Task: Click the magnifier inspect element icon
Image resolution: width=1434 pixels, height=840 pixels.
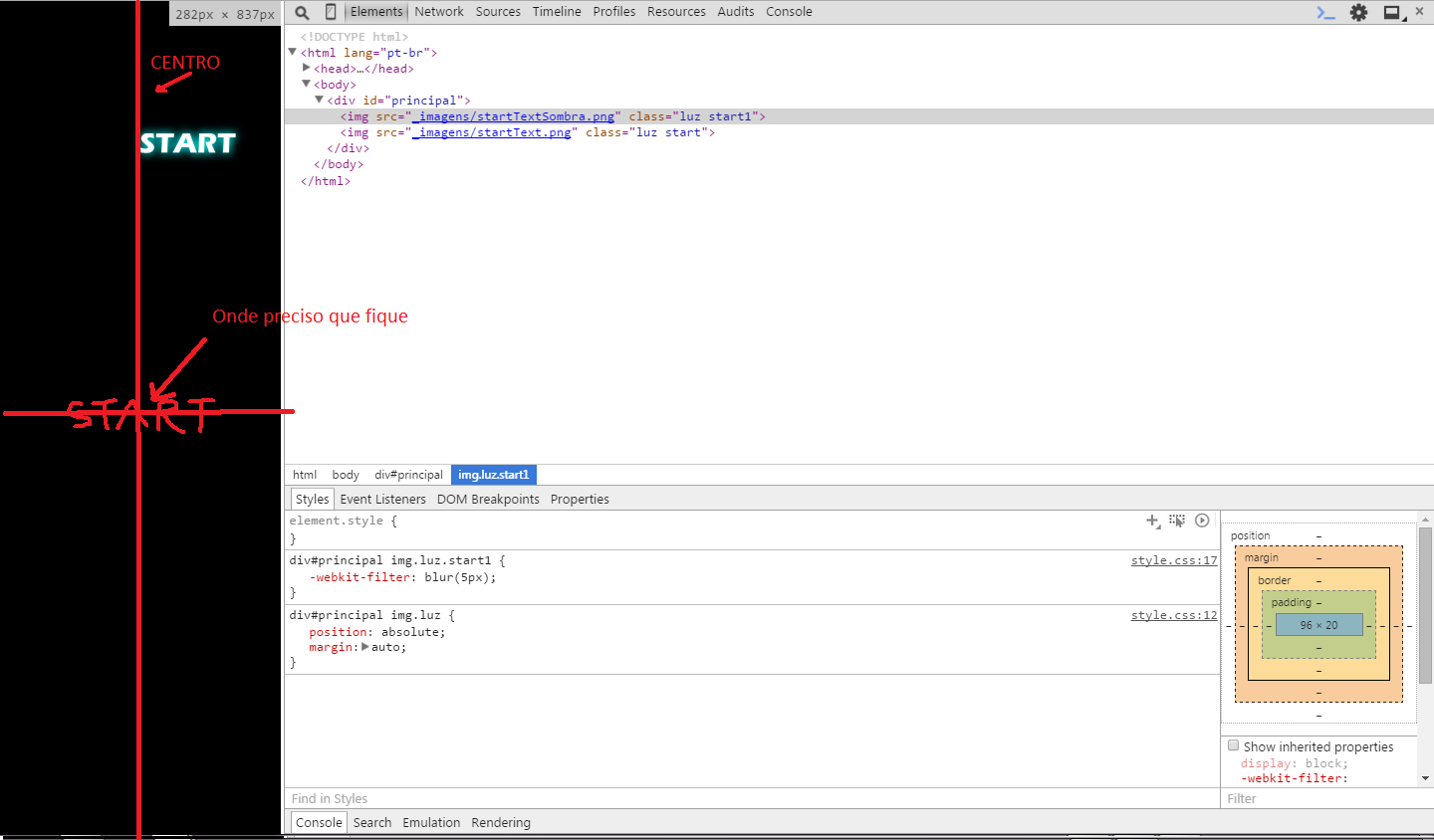Action: coord(302,13)
